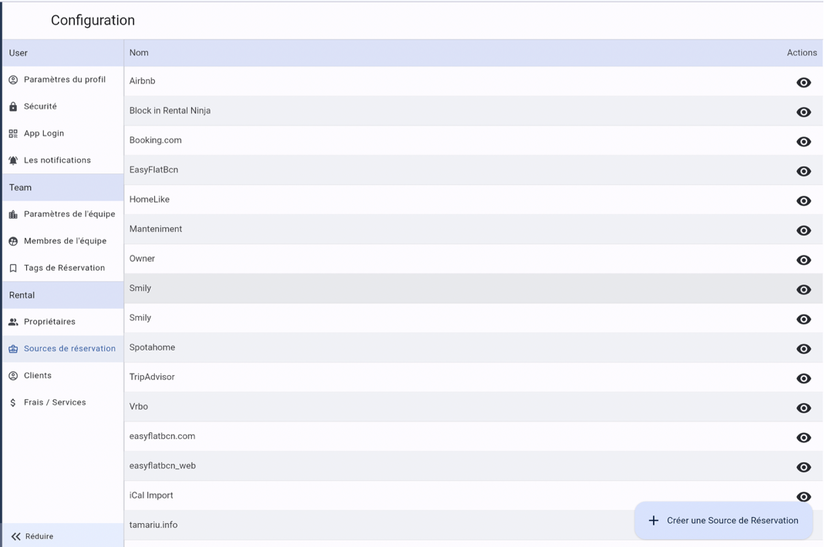Select the Booking.com name
Image resolution: width=828 pixels, height=547 pixels.
coord(155,140)
